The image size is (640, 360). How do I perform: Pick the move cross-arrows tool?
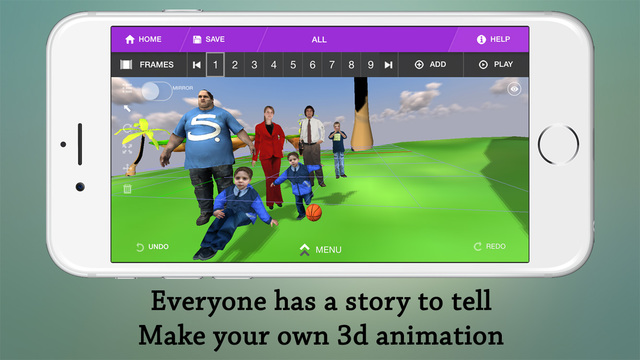(127, 168)
